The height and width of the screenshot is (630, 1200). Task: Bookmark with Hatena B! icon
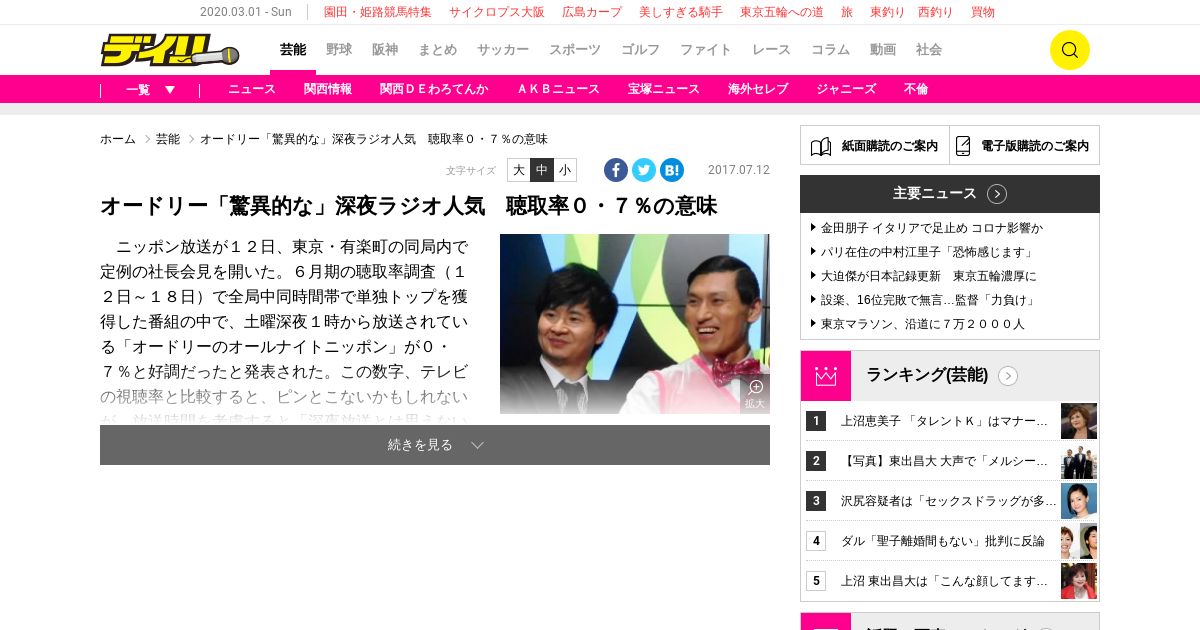(x=672, y=170)
